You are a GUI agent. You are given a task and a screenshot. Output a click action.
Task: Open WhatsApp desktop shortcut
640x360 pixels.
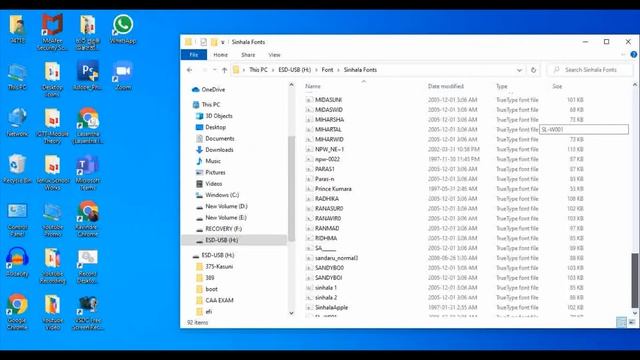coord(123,29)
